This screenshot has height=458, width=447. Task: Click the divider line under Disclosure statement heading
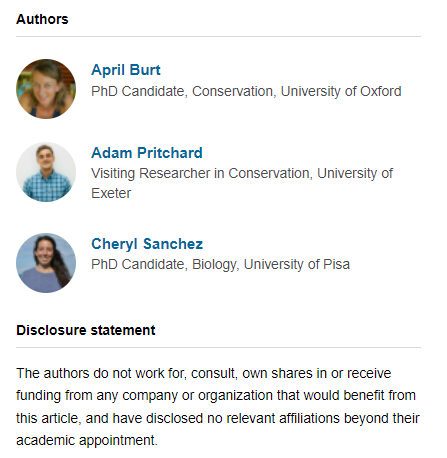click(218, 347)
